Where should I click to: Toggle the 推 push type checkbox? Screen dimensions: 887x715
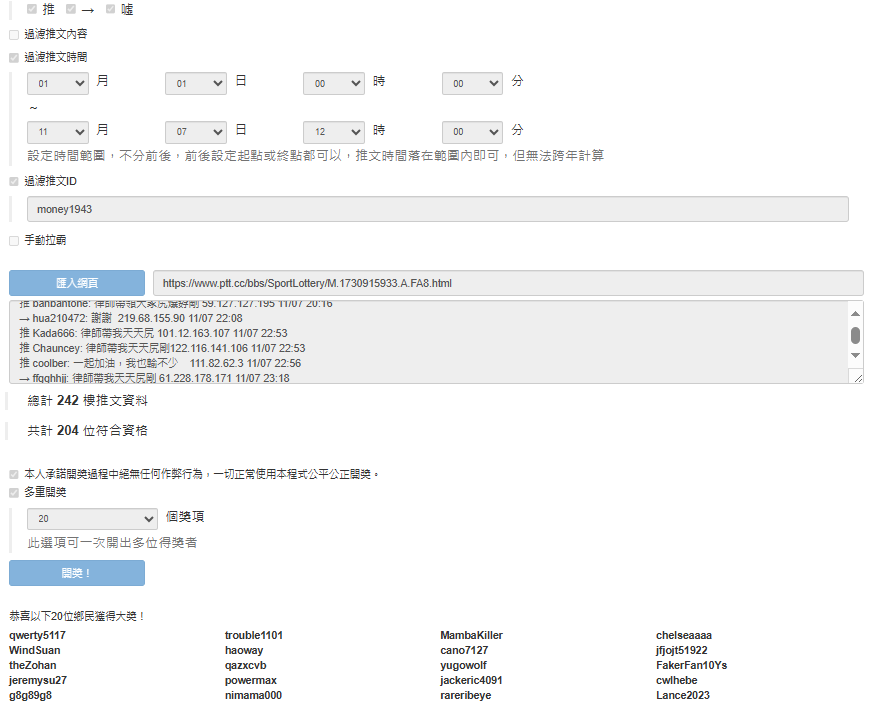[32, 9]
